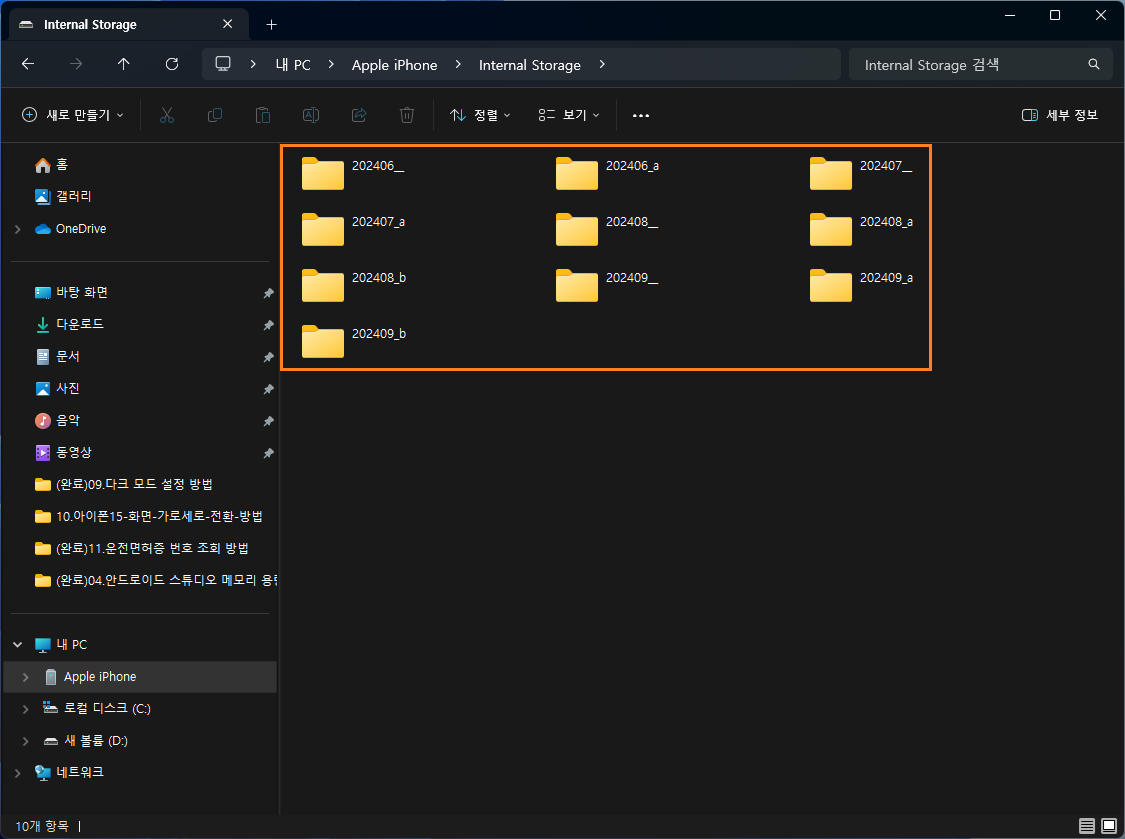Click 내 PC in the address bar

coord(293,65)
